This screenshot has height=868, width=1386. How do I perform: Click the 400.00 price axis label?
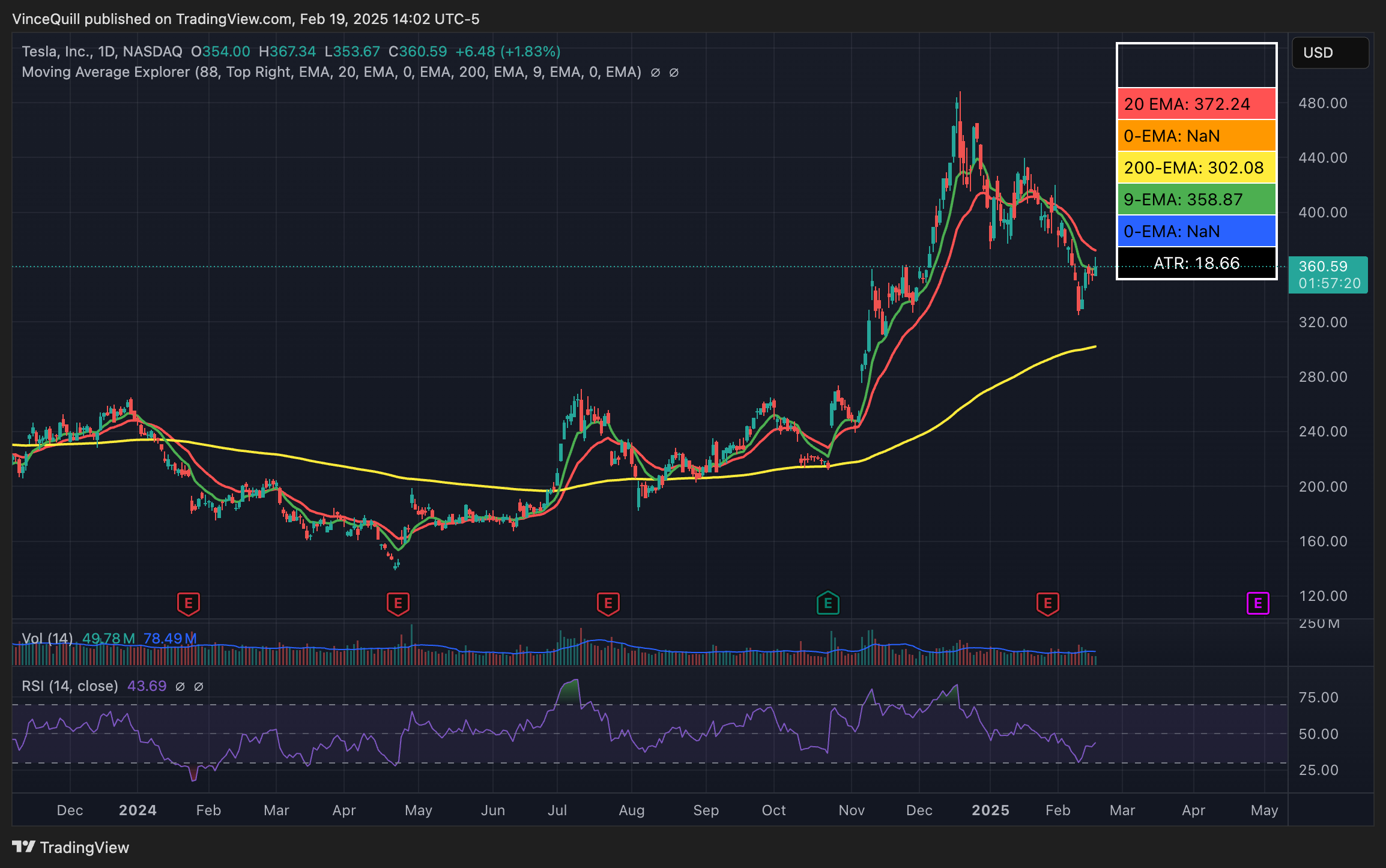[x=1323, y=212]
